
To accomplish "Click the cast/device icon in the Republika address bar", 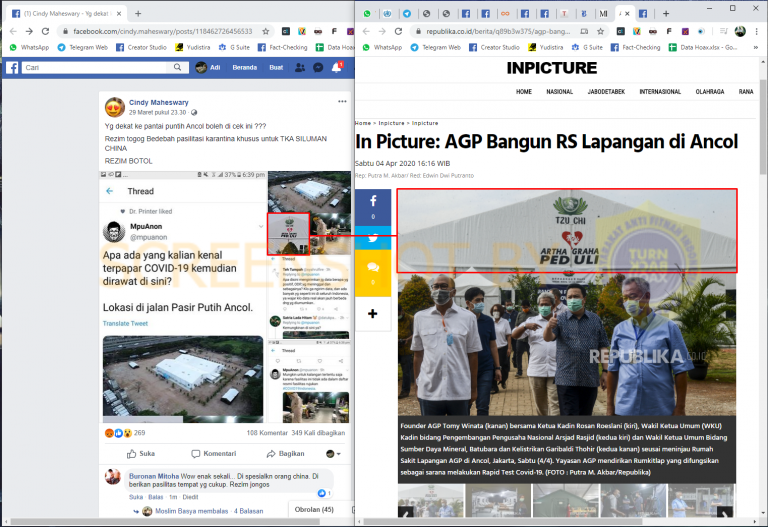I will [x=584, y=31].
